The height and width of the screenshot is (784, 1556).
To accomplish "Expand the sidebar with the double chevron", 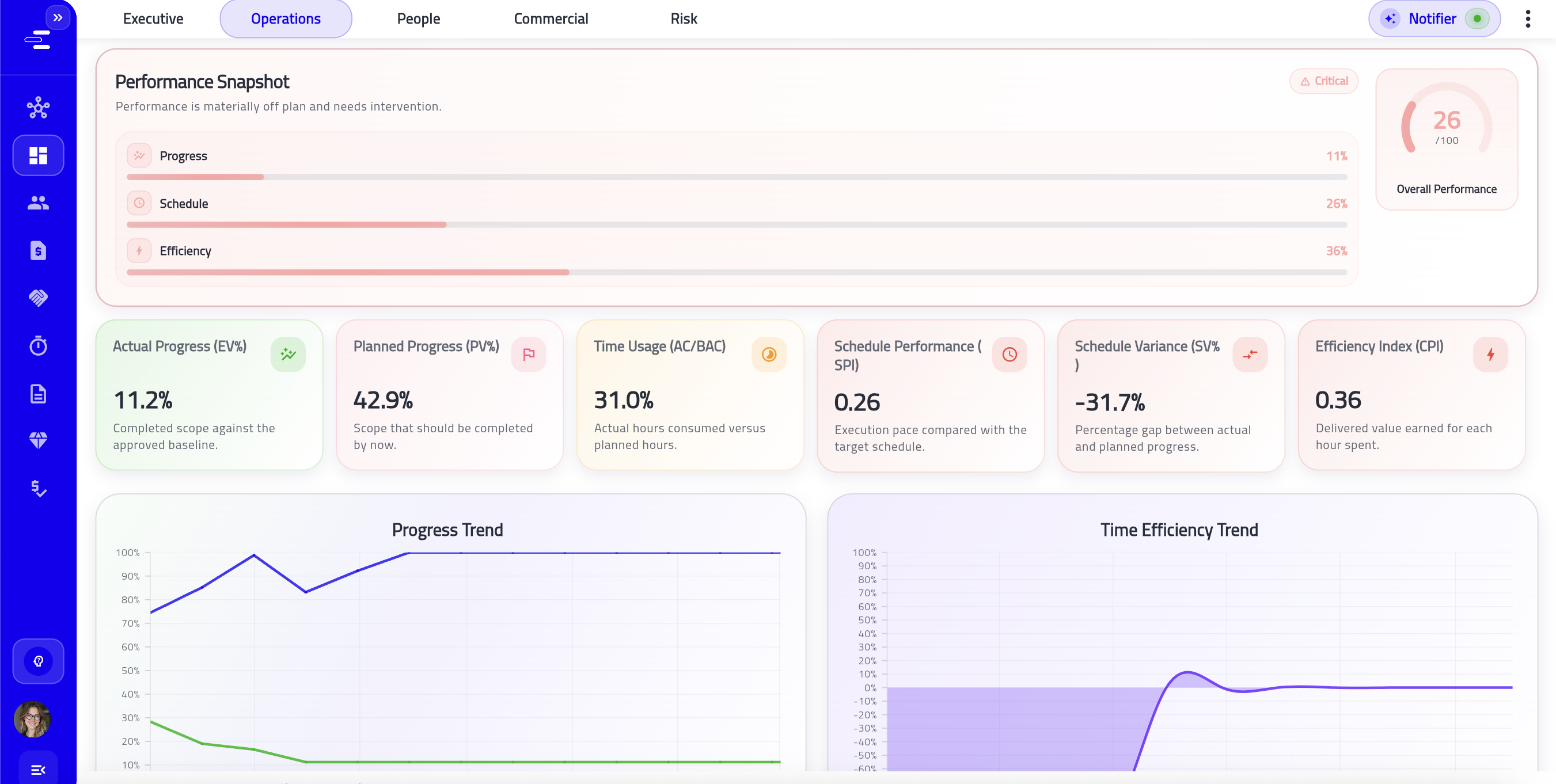I will point(58,17).
